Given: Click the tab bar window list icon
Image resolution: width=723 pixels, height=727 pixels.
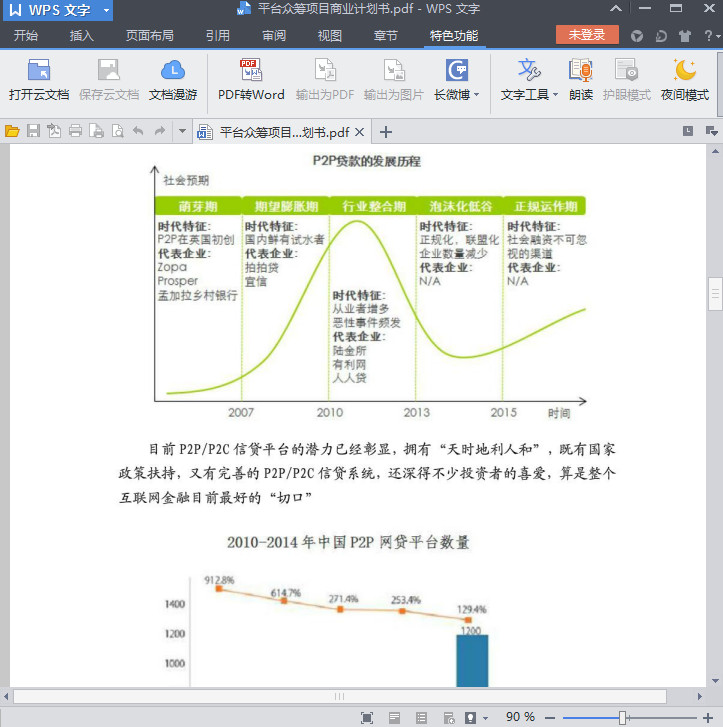Looking at the screenshot, I should (x=688, y=131).
